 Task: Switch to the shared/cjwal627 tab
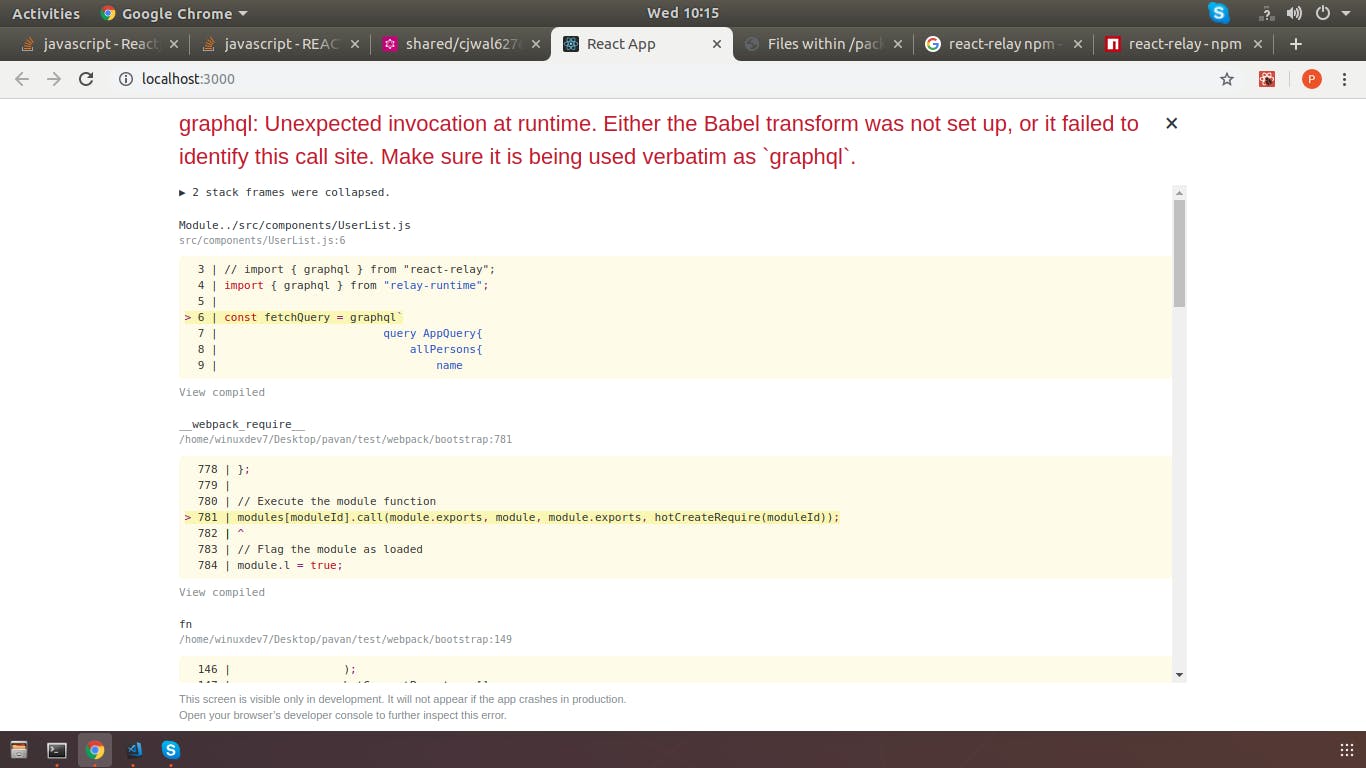pos(460,44)
